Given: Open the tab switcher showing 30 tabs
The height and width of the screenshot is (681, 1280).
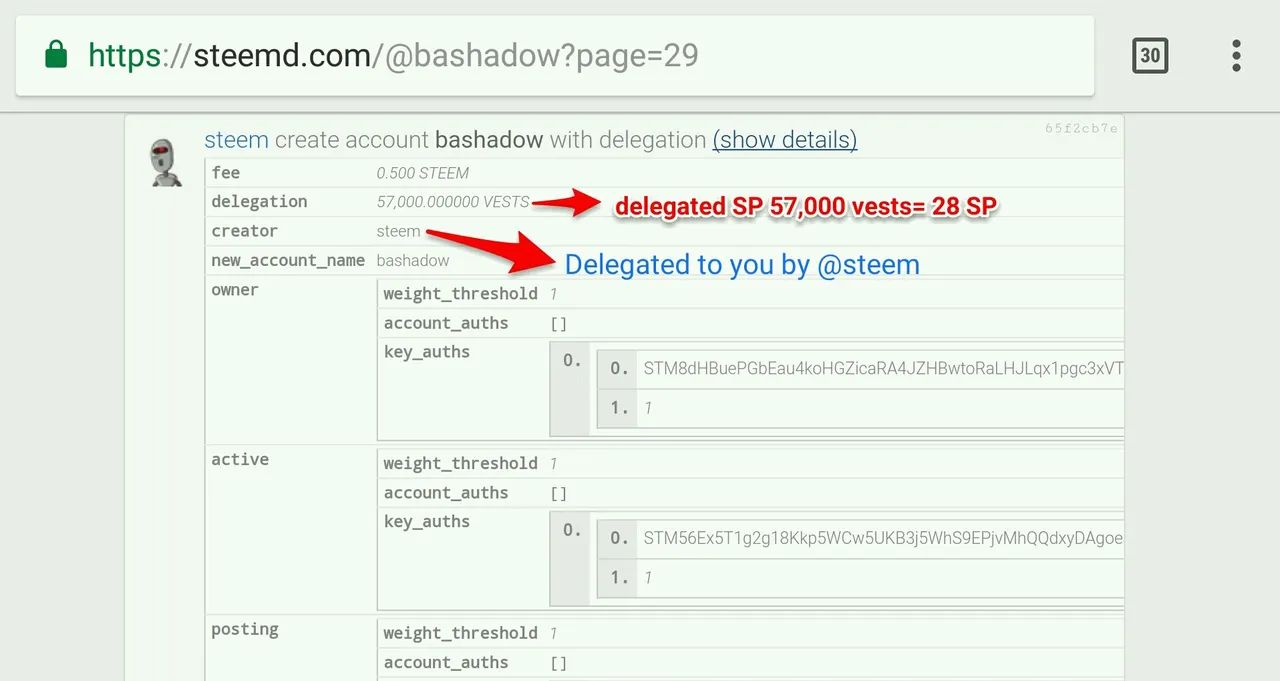Looking at the screenshot, I should (x=1150, y=55).
